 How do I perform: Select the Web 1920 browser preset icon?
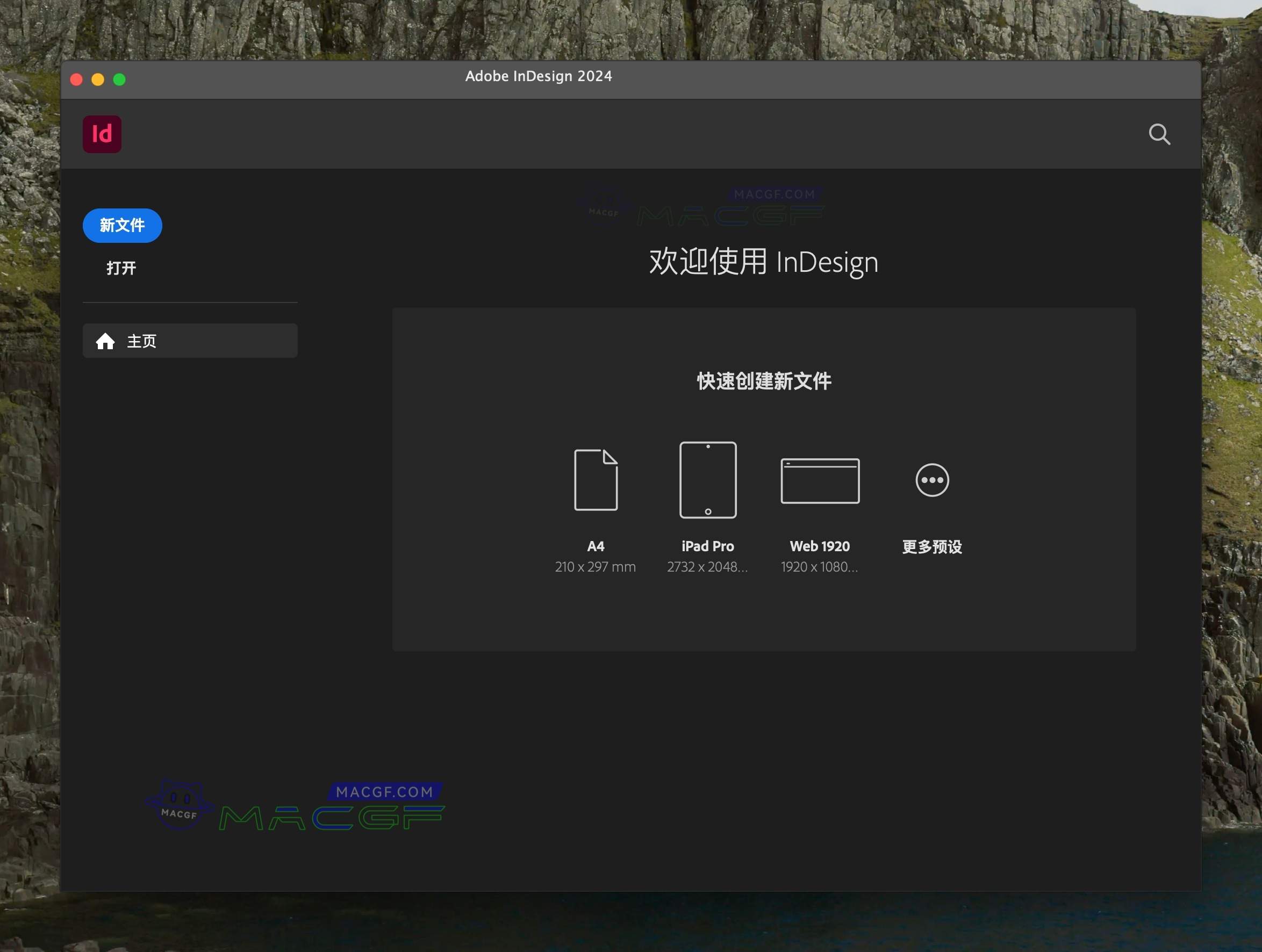tap(819, 480)
